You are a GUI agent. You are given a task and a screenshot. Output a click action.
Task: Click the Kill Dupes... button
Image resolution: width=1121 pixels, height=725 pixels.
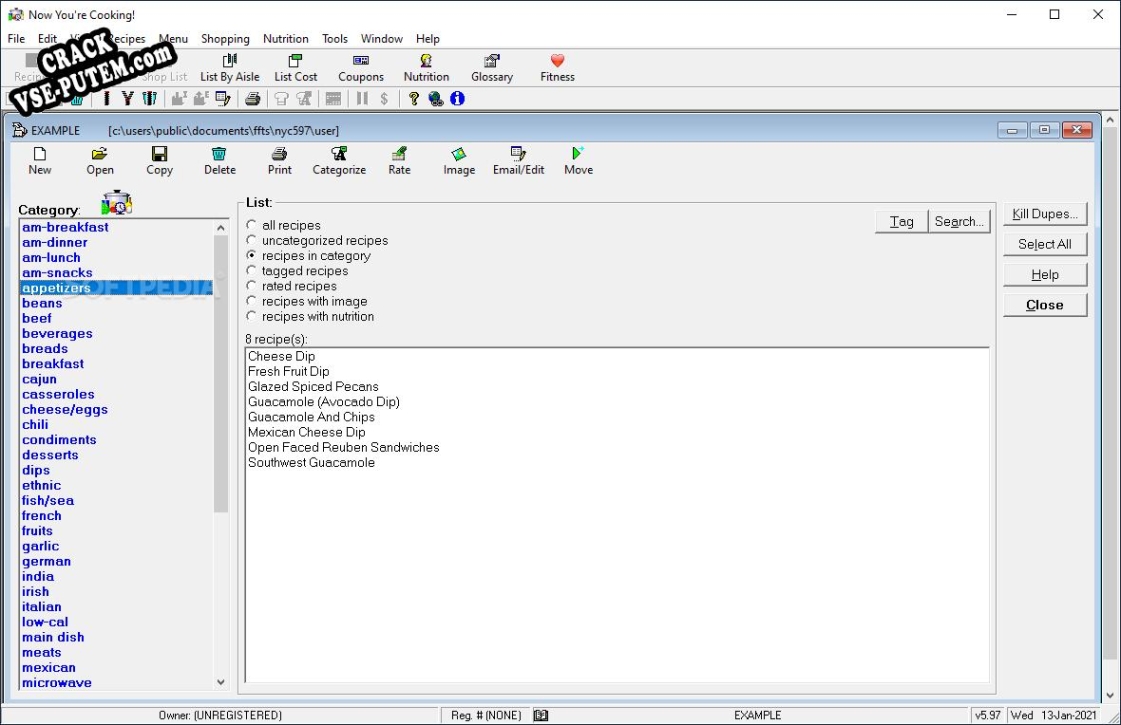[1045, 214]
